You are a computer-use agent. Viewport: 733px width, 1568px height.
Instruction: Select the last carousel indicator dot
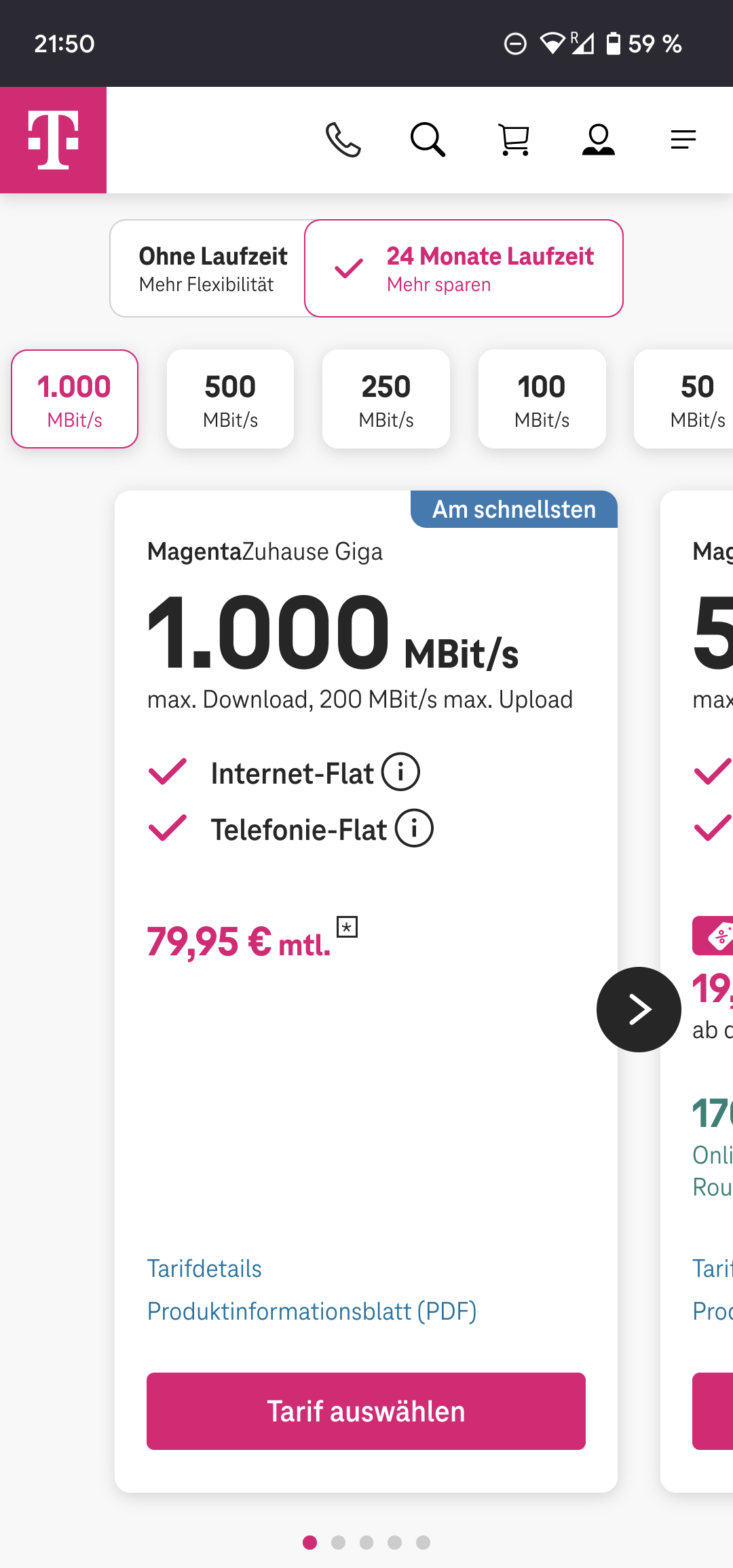click(422, 1542)
